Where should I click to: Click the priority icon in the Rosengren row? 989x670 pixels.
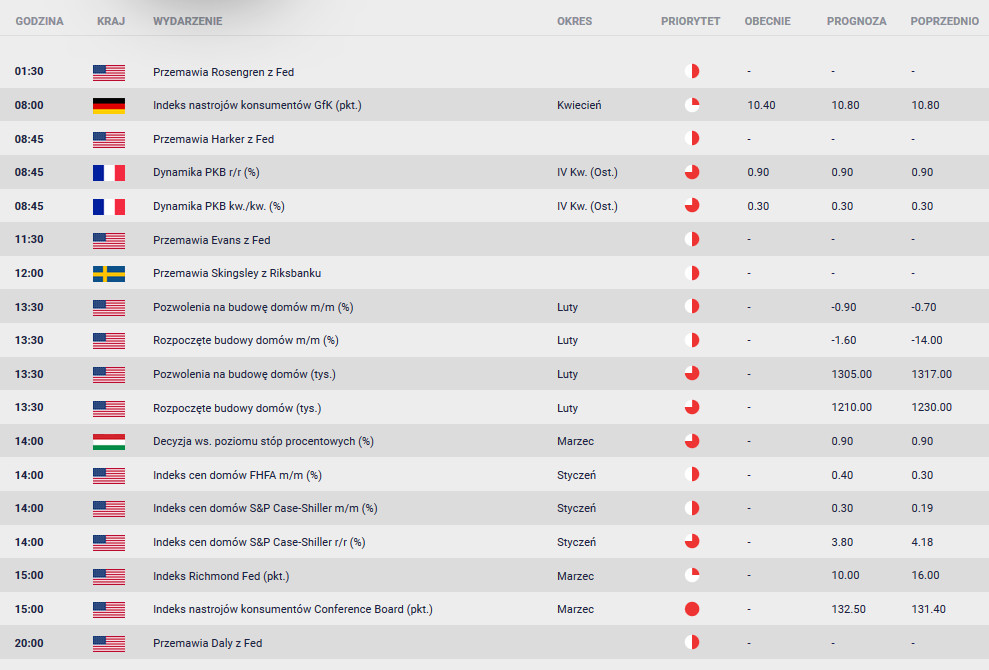(x=692, y=71)
